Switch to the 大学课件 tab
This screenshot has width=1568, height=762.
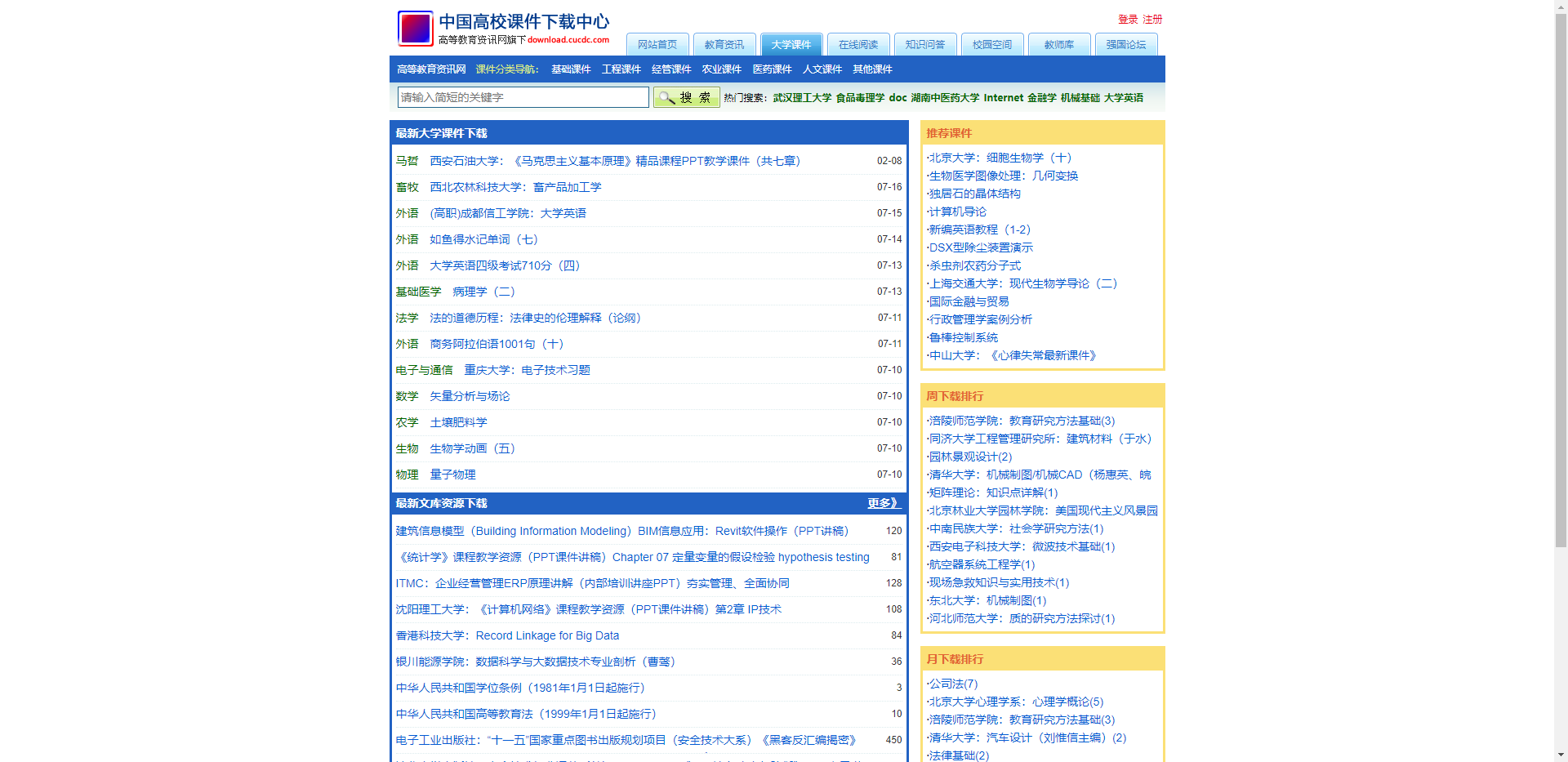pyautogui.click(x=791, y=45)
